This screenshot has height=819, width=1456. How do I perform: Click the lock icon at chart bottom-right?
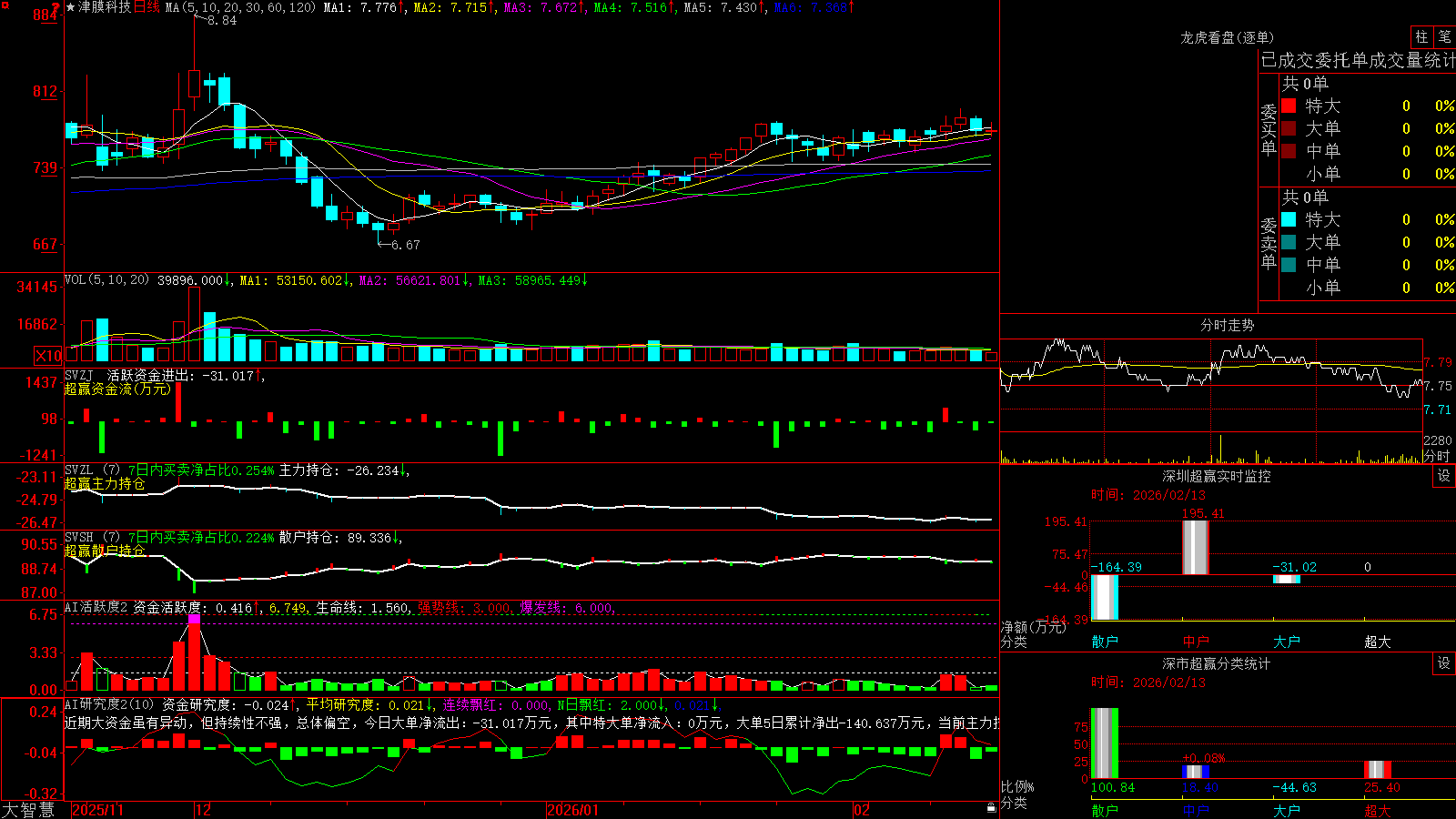pyautogui.click(x=992, y=807)
